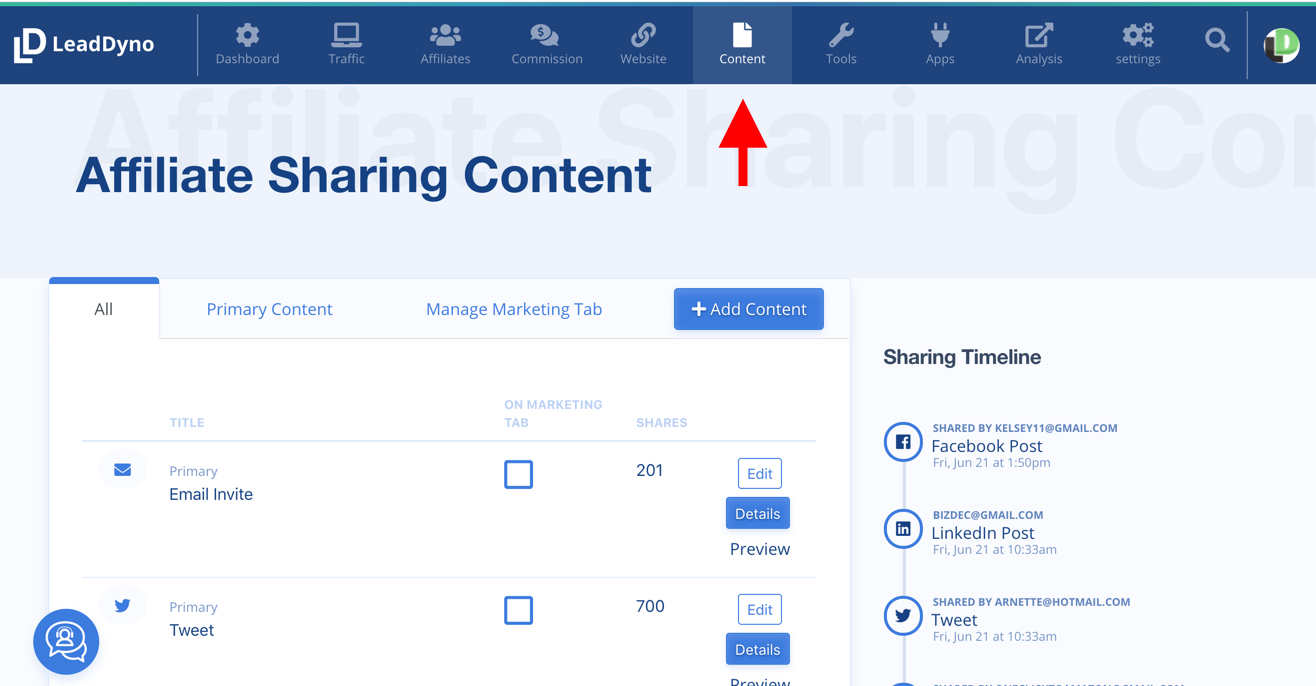Screen dimensions: 1316x686
Task: Click SHARED BY ARNETTE@HOTMAIL.COM text
Action: click(1031, 602)
